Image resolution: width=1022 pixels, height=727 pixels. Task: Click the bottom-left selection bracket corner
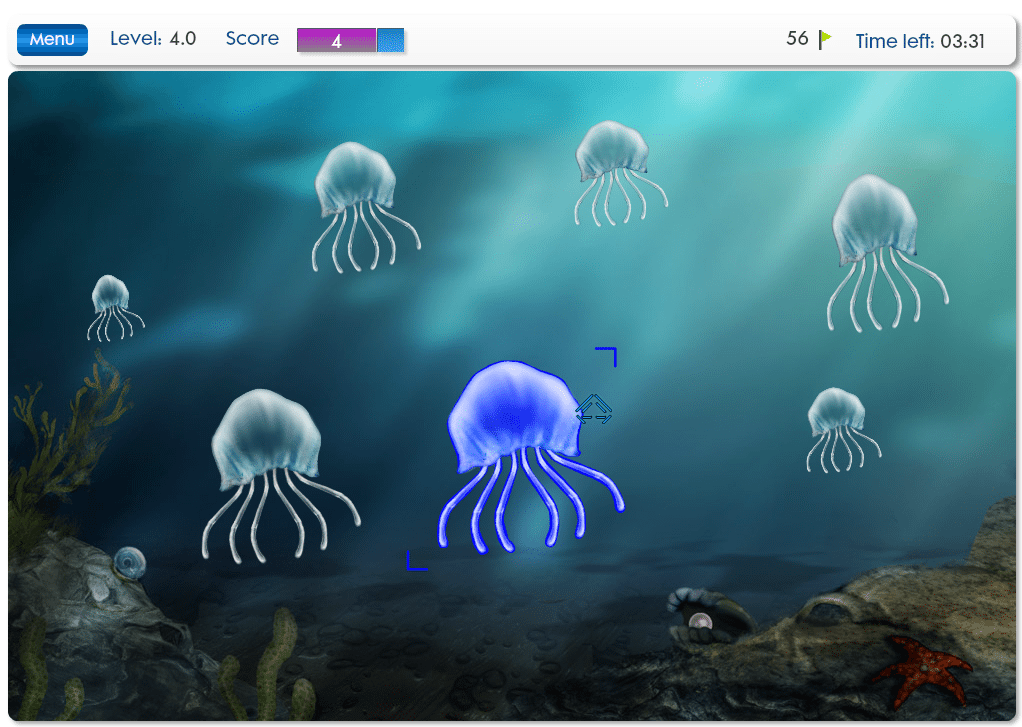coord(414,563)
